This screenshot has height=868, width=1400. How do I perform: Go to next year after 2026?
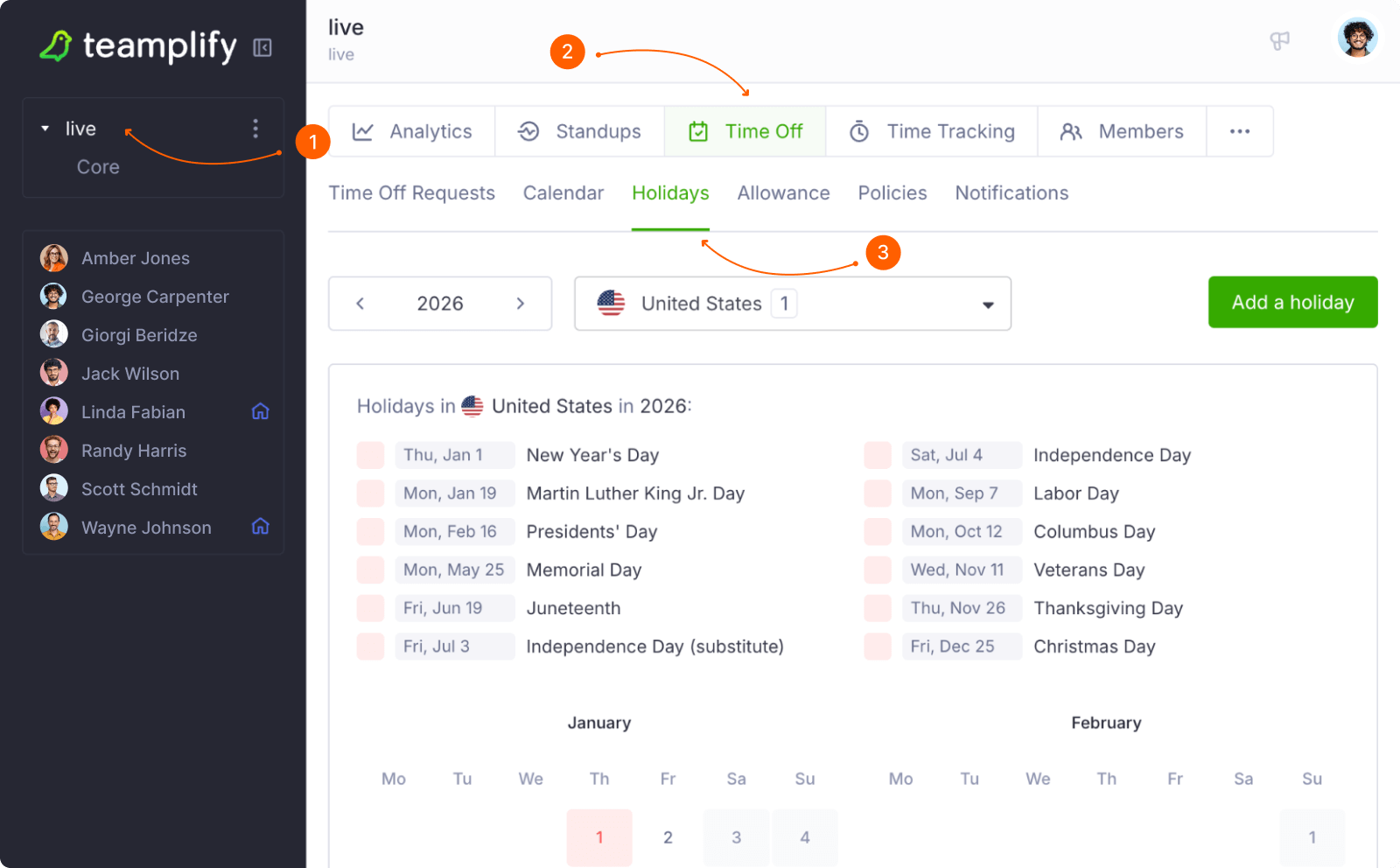point(521,304)
